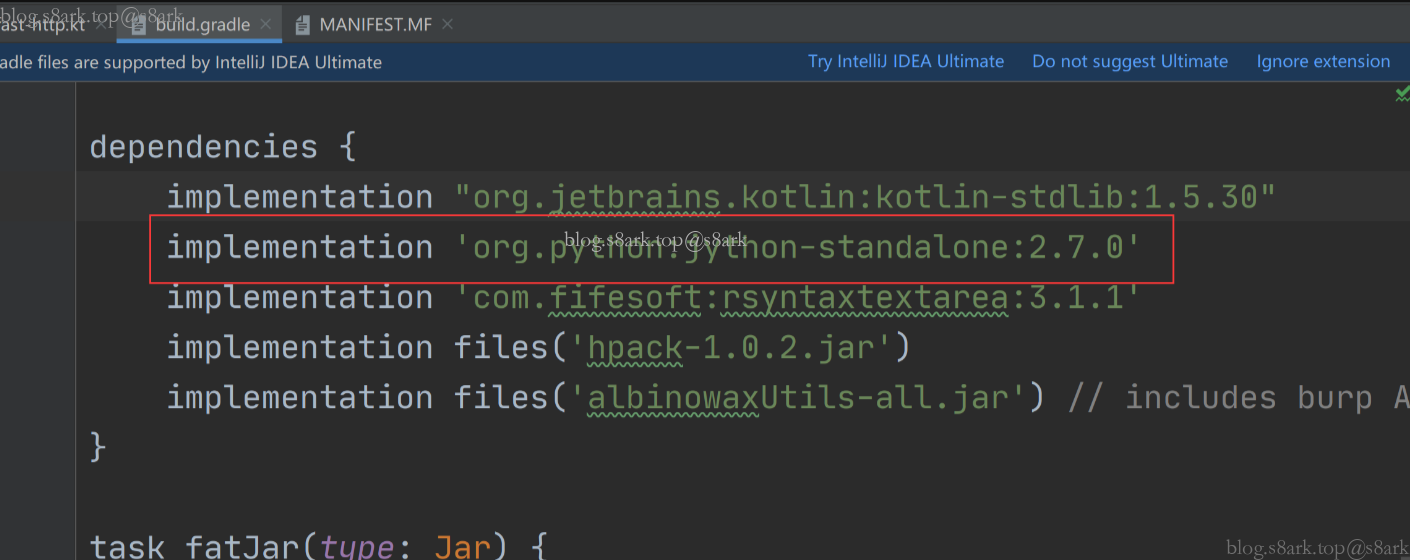The image size is (1410, 560).
Task: Select the build.gradle tab
Action: 202,24
